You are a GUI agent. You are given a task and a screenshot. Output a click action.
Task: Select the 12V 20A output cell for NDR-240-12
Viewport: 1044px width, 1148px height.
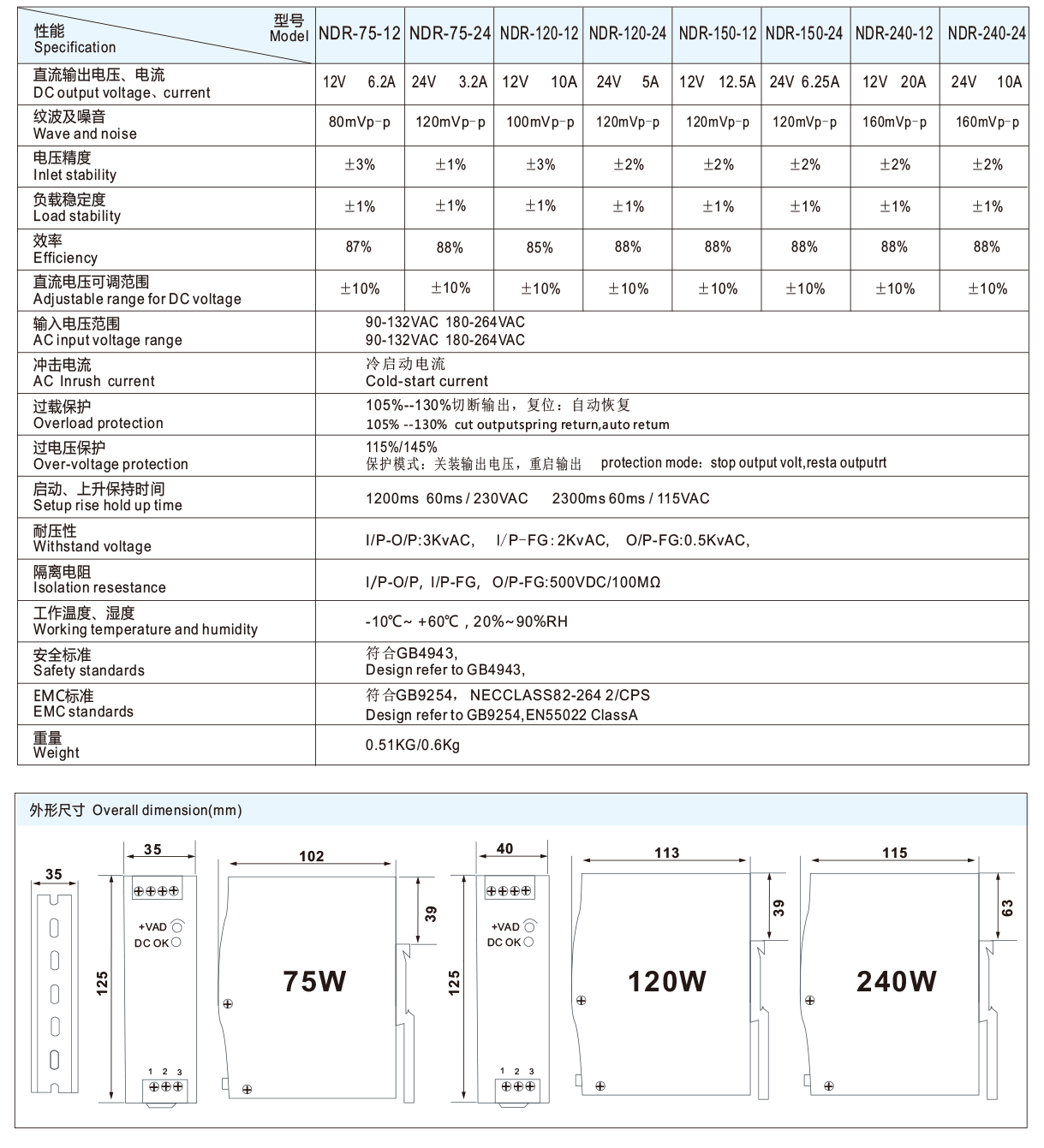[895, 83]
